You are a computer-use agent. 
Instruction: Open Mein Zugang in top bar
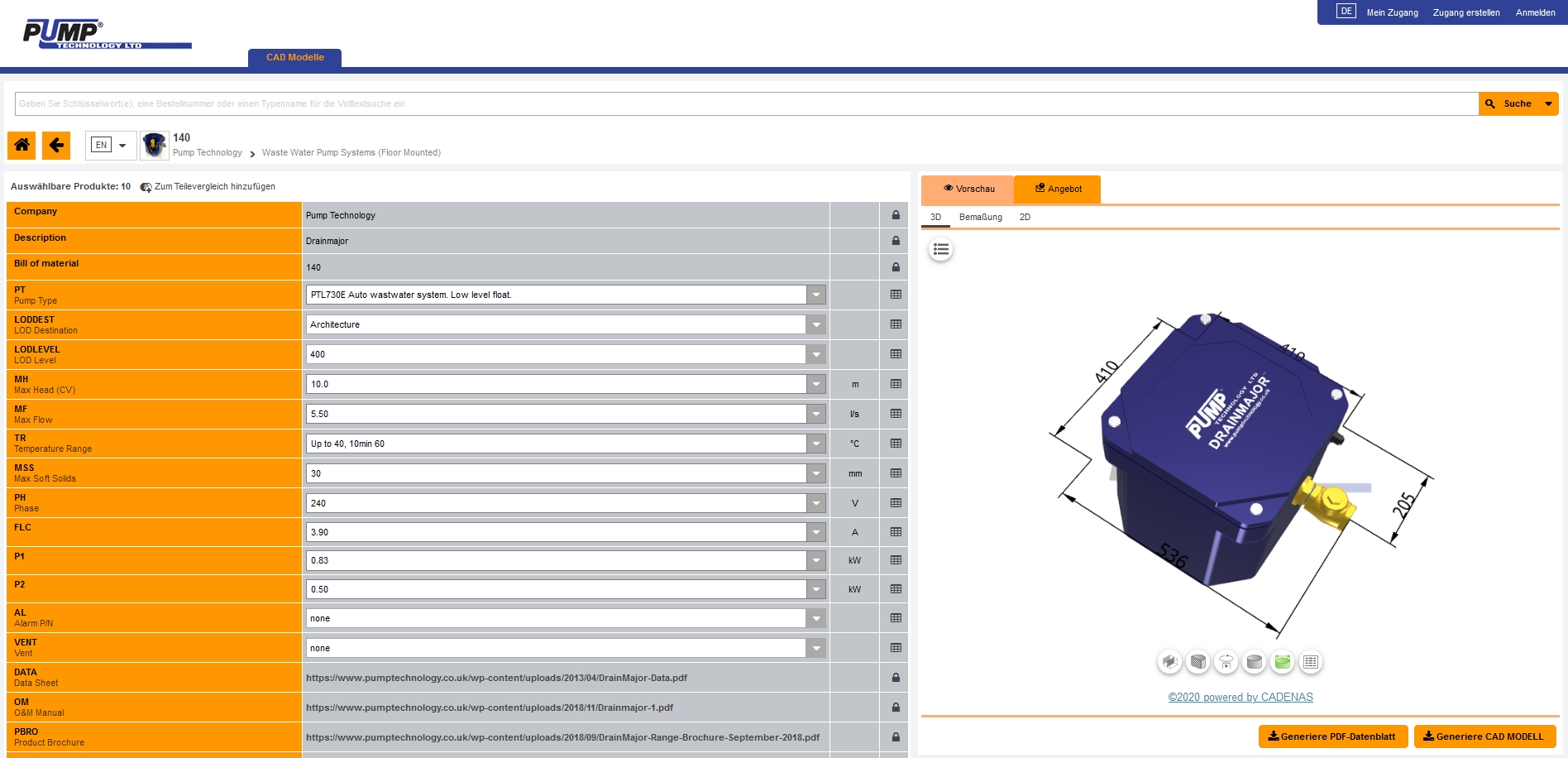point(1392,12)
